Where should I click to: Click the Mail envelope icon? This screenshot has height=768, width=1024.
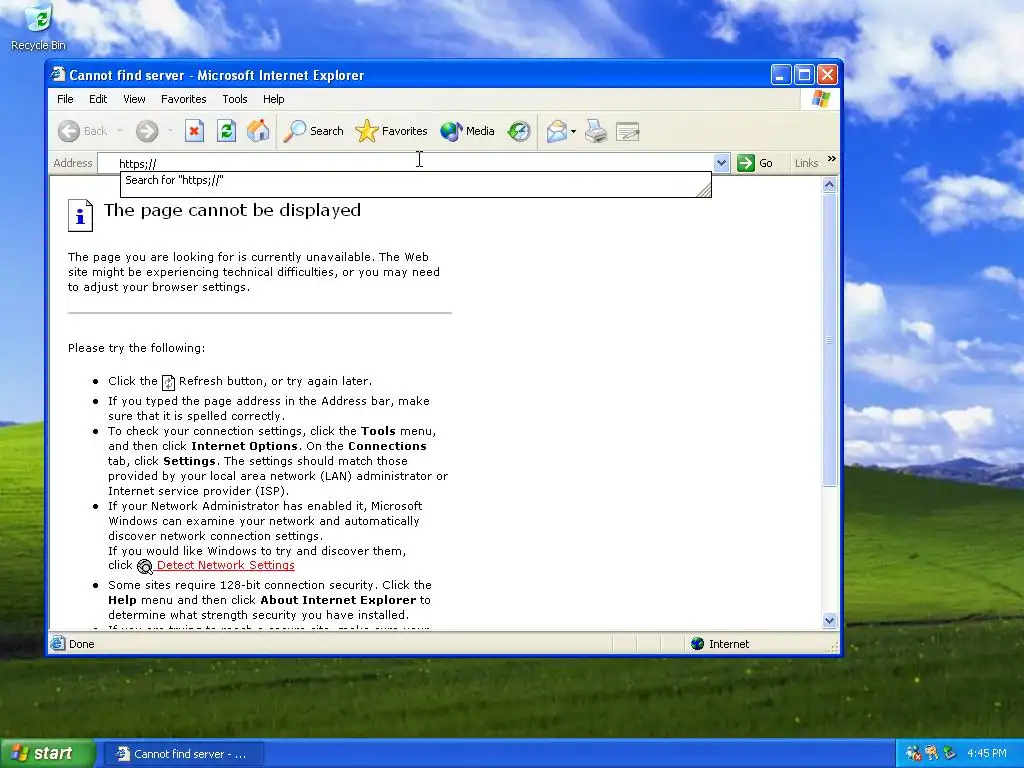[556, 131]
